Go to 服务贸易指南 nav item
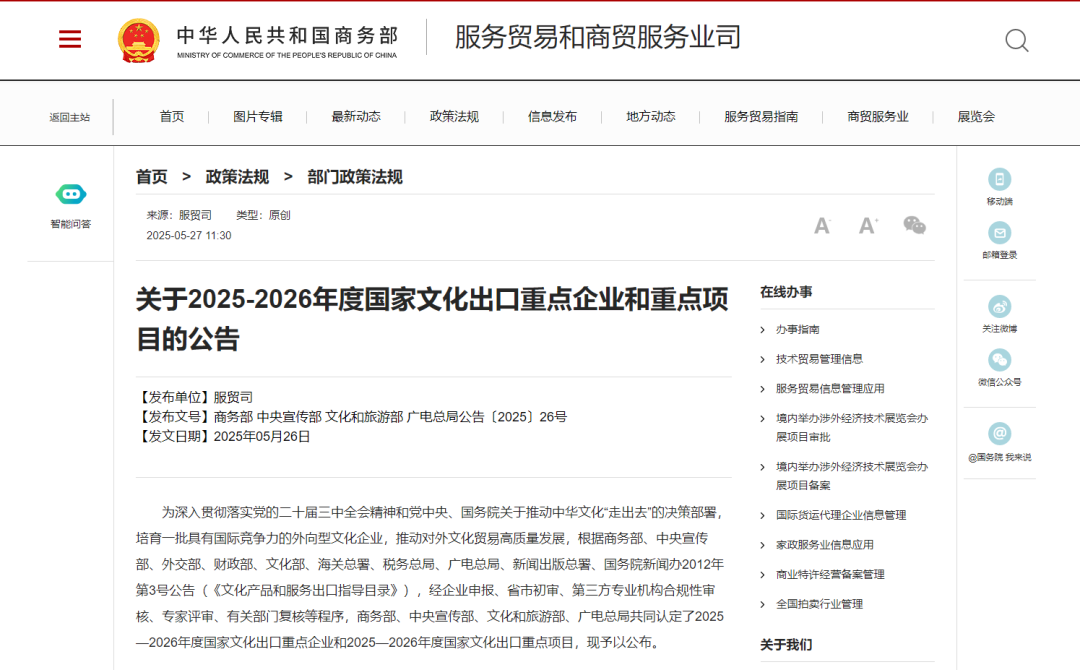This screenshot has width=1080, height=670. click(x=761, y=117)
